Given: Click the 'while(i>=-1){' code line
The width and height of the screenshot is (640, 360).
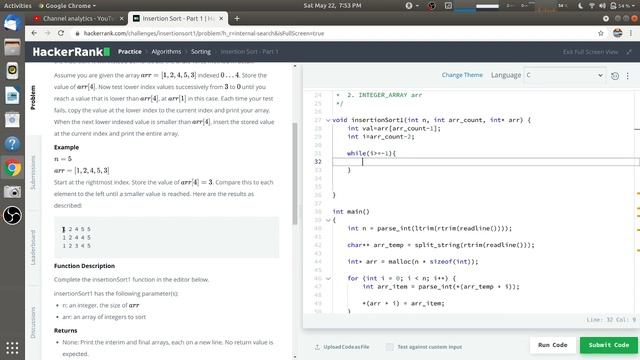Looking at the screenshot, I should [x=371, y=153].
